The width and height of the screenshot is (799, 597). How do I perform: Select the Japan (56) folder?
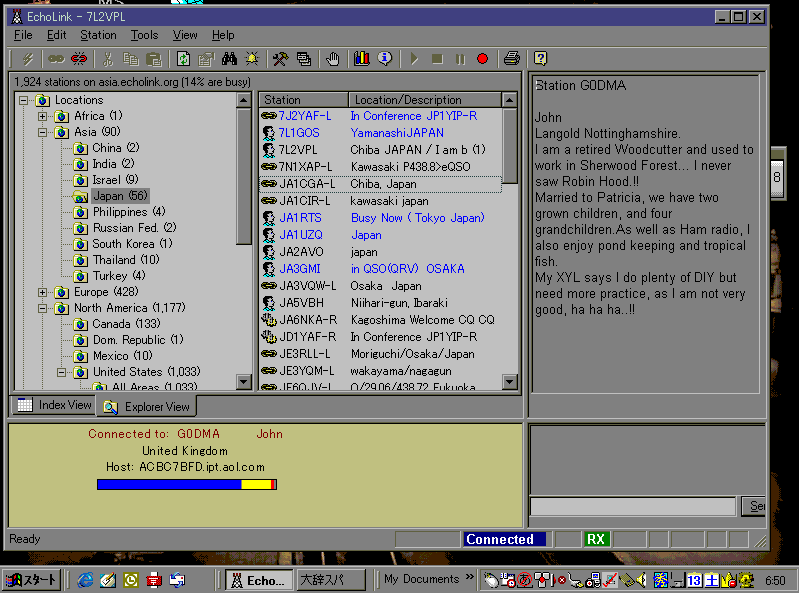(x=120, y=196)
